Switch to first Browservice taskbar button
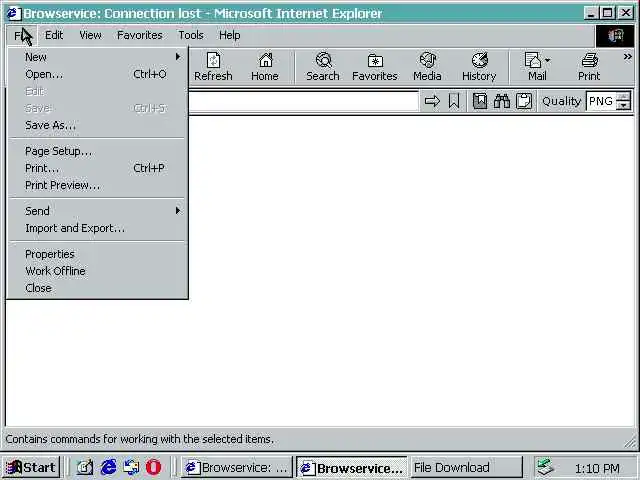 pos(237,467)
